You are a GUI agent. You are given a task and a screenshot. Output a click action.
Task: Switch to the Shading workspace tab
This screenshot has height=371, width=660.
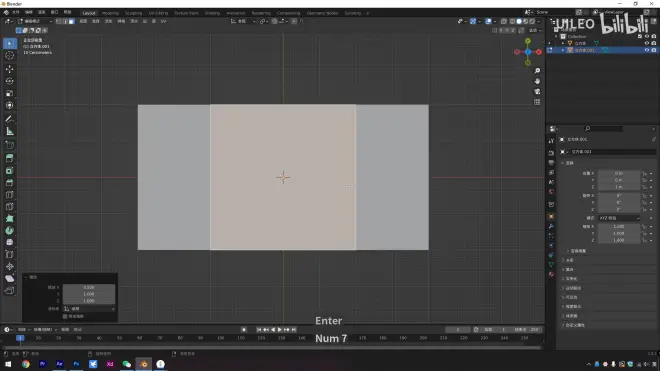pyautogui.click(x=212, y=13)
